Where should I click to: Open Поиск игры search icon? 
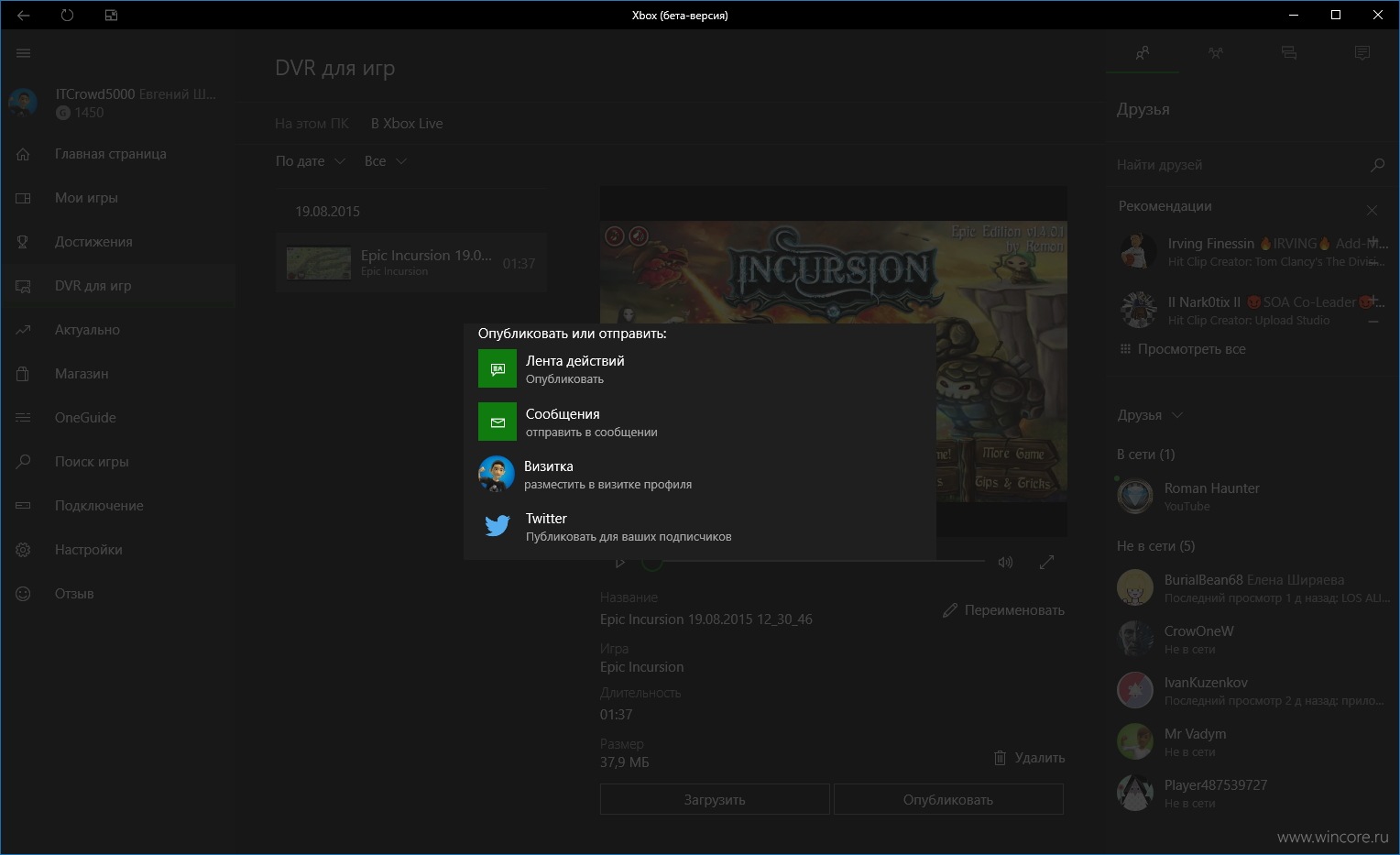coord(24,462)
